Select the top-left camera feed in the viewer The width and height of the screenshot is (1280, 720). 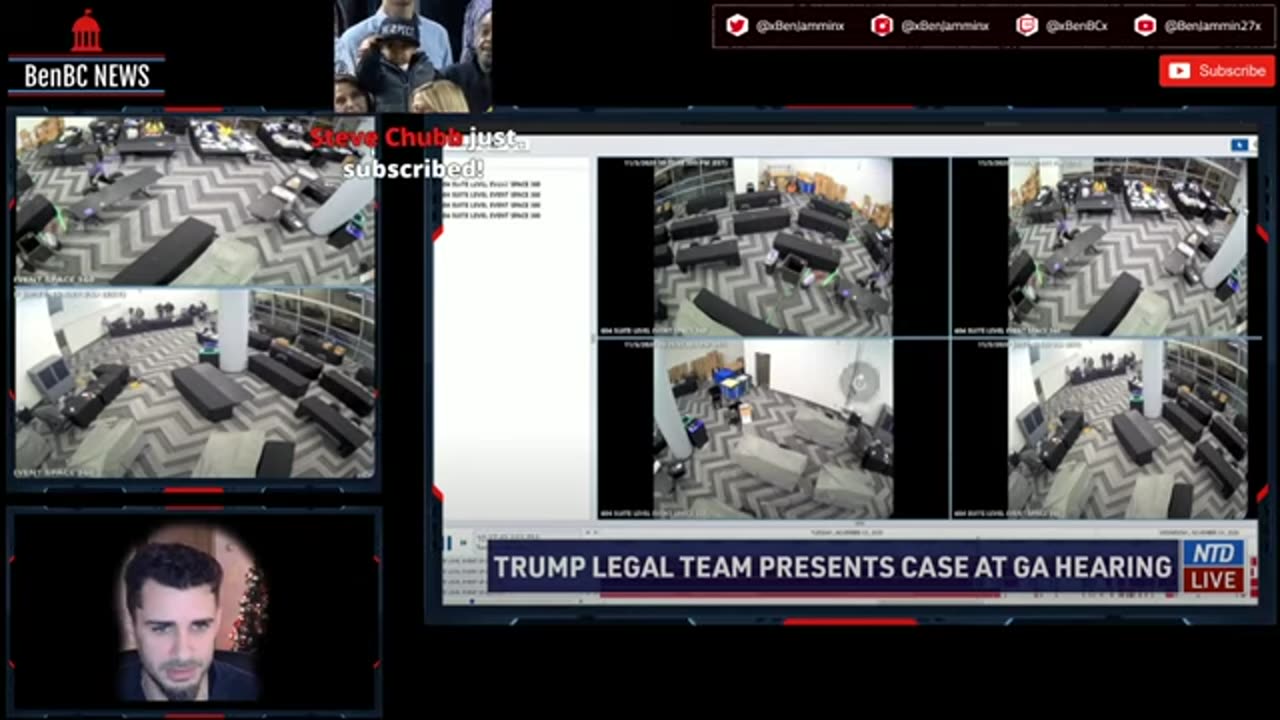(x=773, y=246)
